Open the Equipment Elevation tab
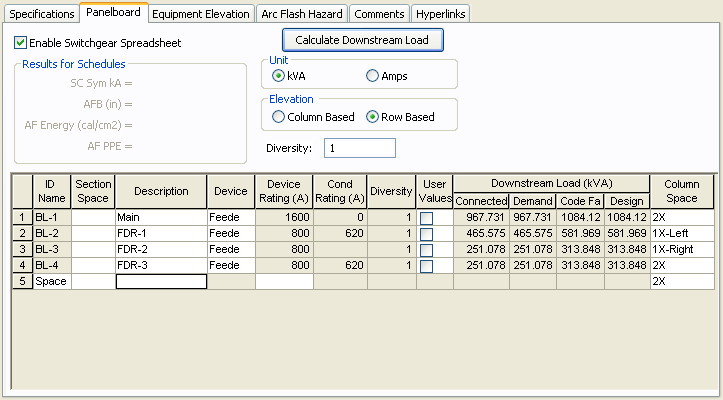 coord(202,14)
